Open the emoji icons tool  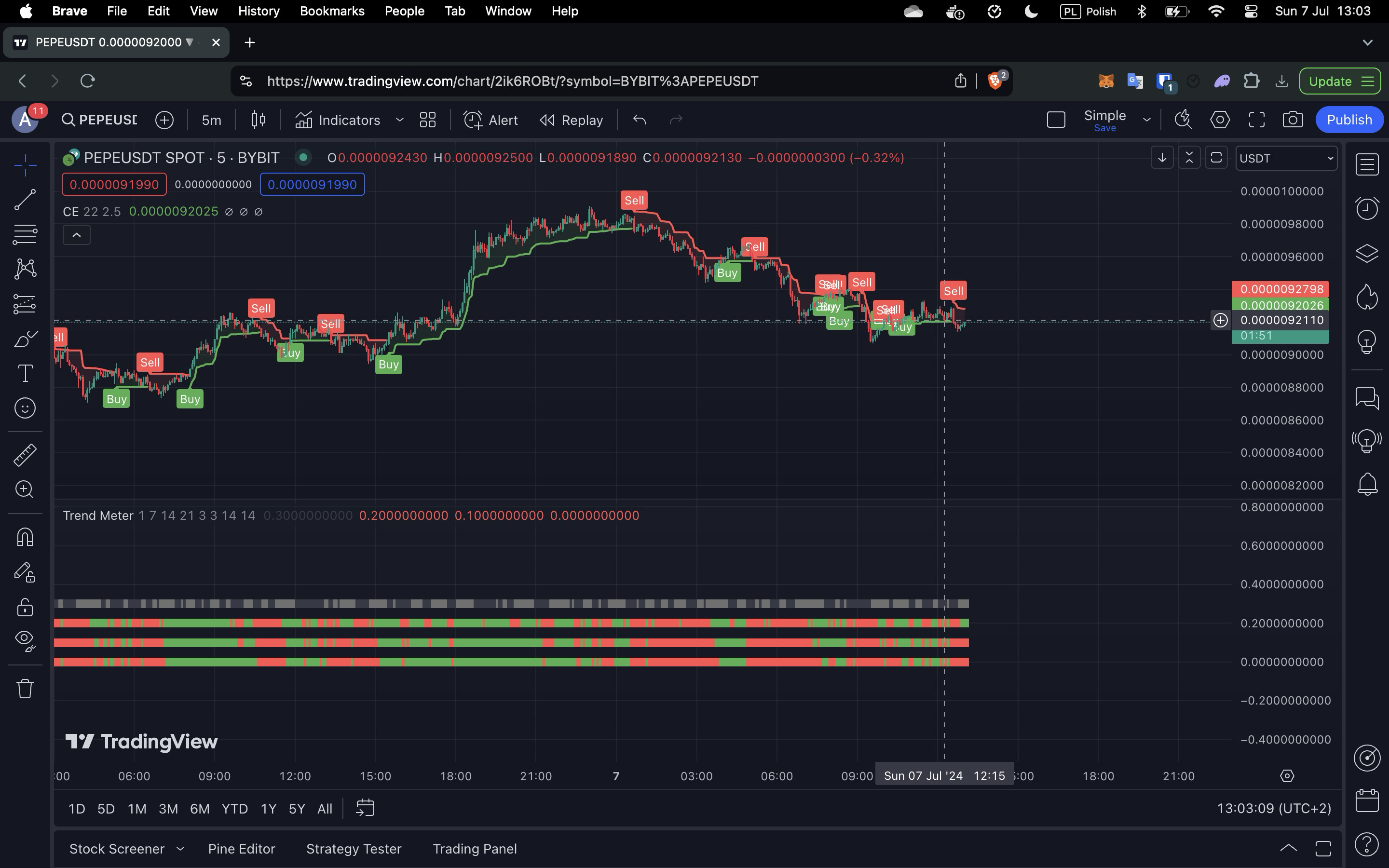point(25,408)
